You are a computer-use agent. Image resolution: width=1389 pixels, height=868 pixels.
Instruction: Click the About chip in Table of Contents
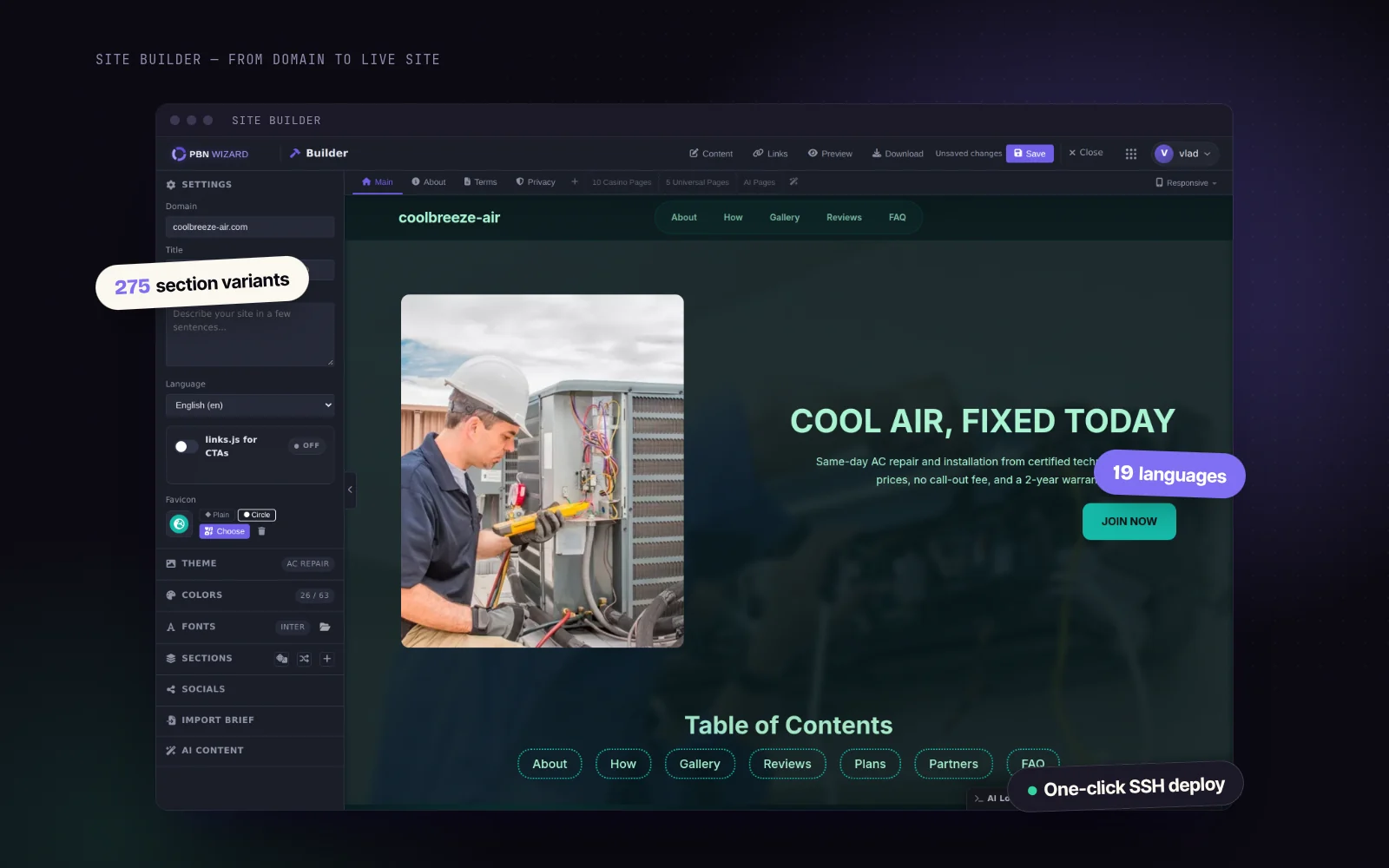pos(550,764)
